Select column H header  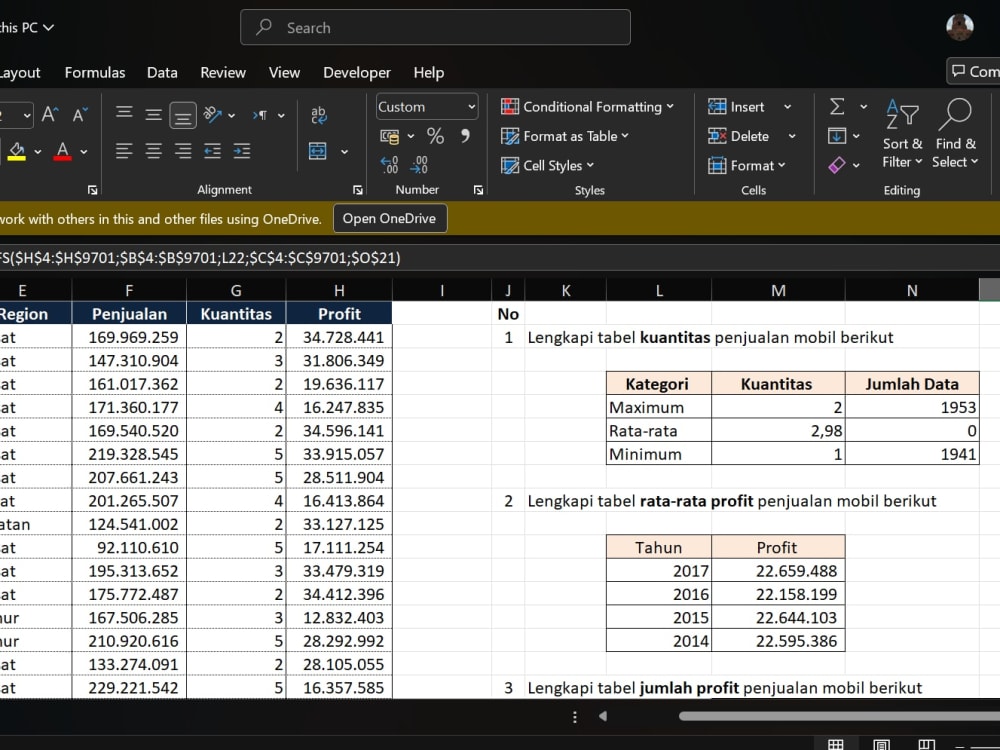pos(339,291)
